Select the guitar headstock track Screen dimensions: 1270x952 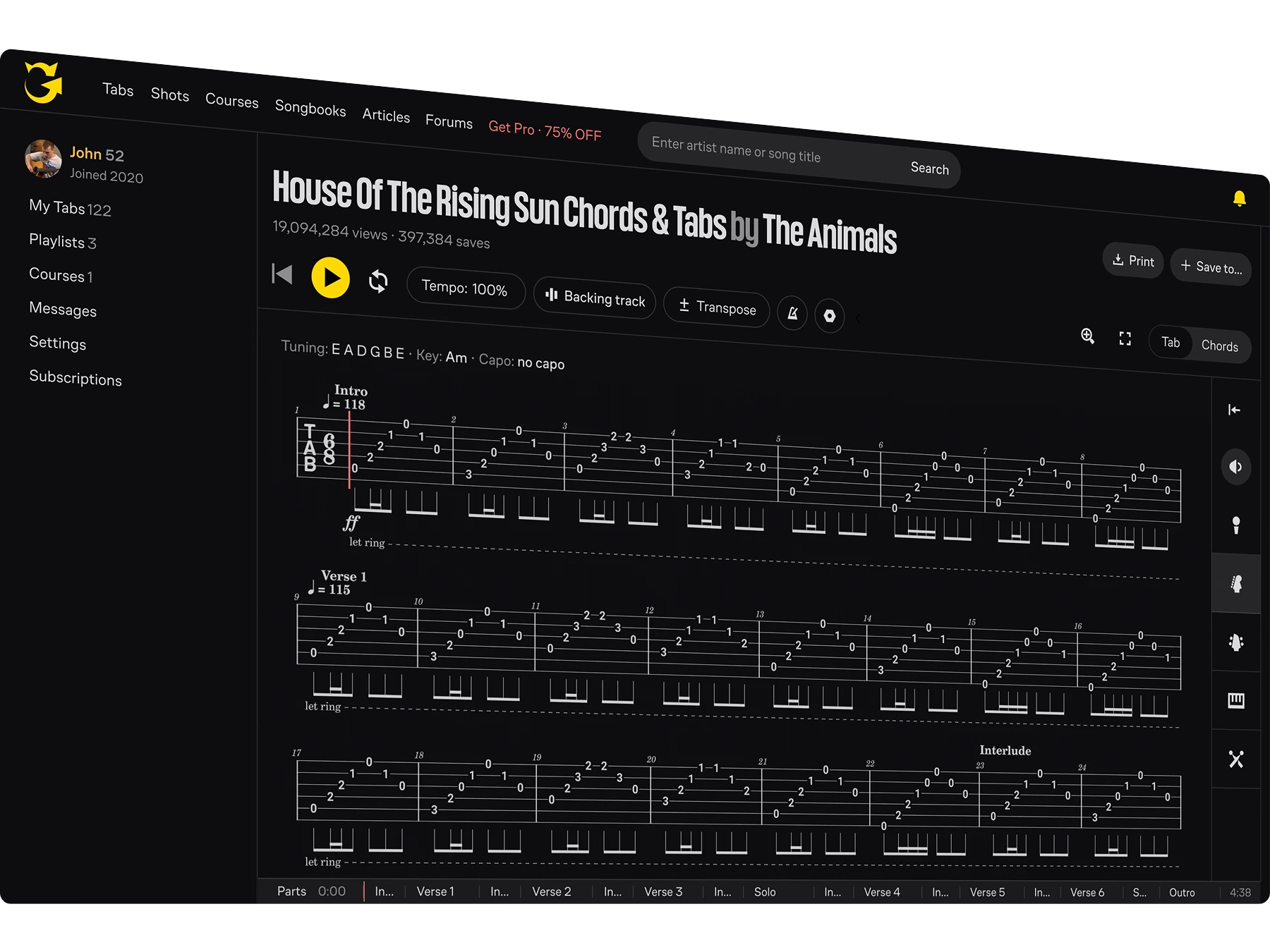pos(1236,583)
